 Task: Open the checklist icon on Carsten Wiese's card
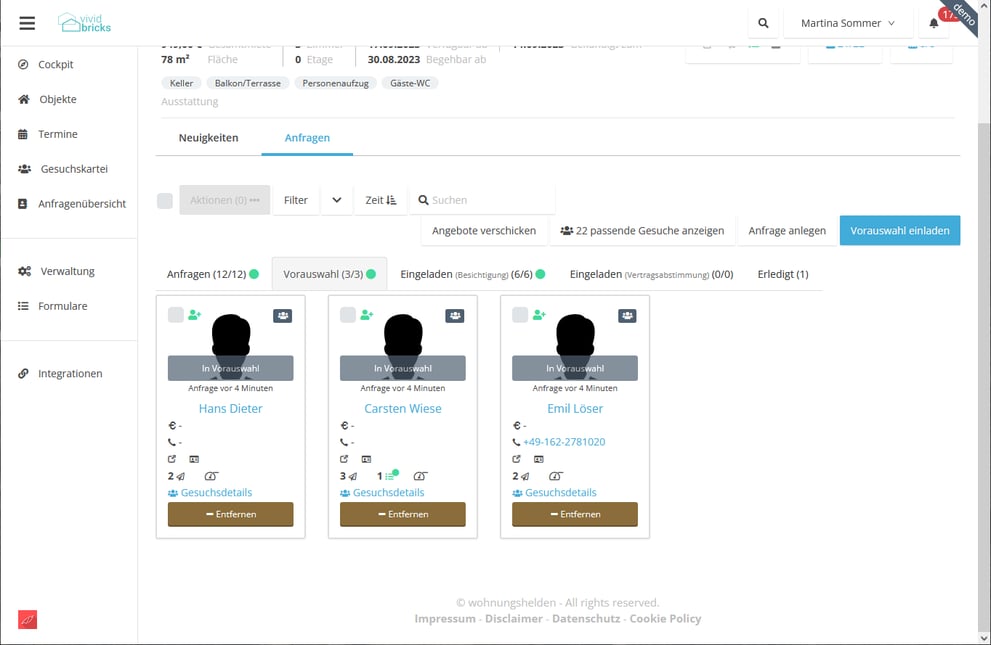click(389, 476)
